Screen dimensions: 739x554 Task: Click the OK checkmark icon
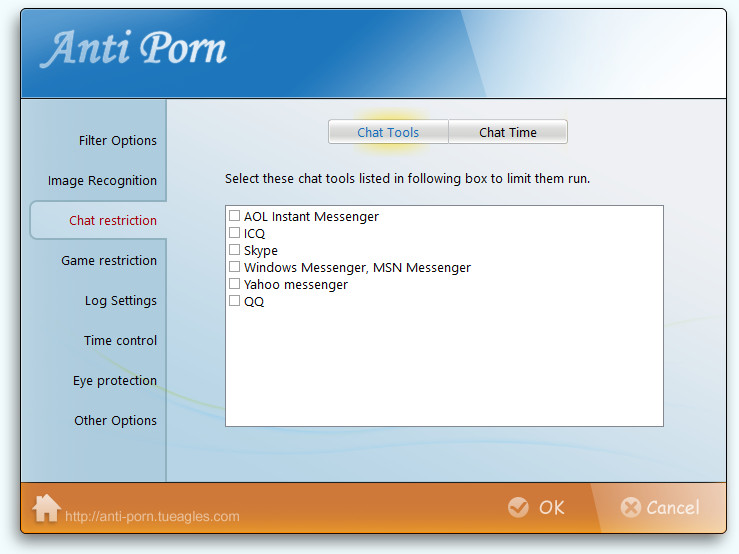[518, 507]
